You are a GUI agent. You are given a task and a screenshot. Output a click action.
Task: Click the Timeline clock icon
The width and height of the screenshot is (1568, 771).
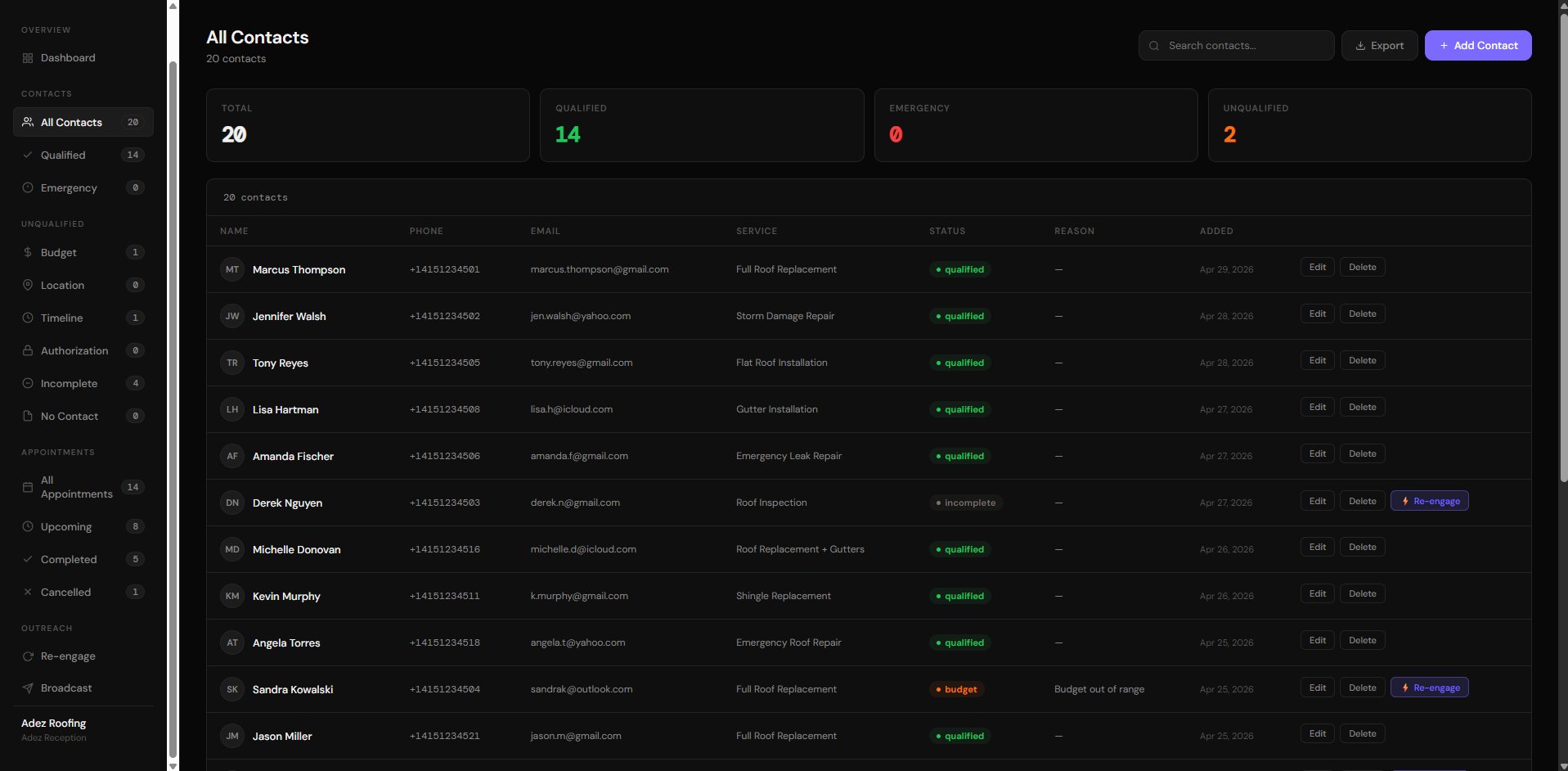click(x=28, y=318)
